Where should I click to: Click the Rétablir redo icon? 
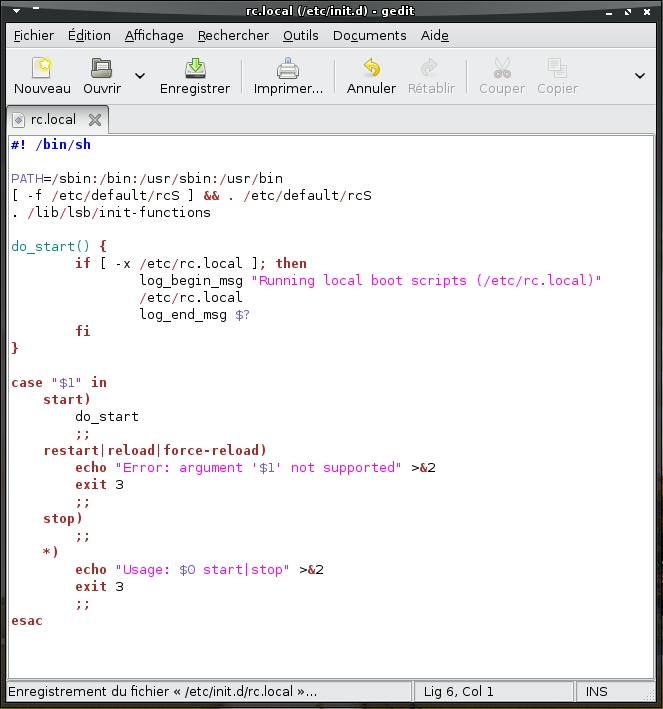tap(429, 69)
